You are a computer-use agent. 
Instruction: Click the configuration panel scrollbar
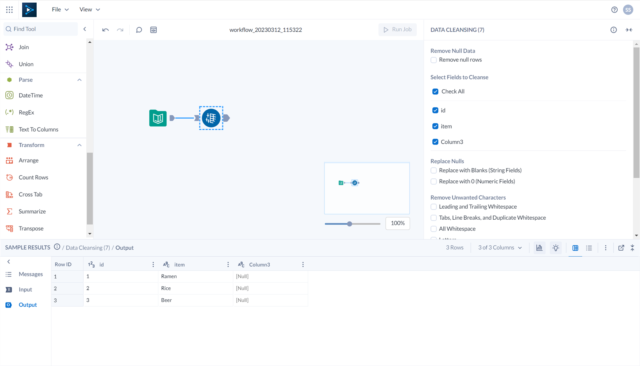[x=636, y=112]
